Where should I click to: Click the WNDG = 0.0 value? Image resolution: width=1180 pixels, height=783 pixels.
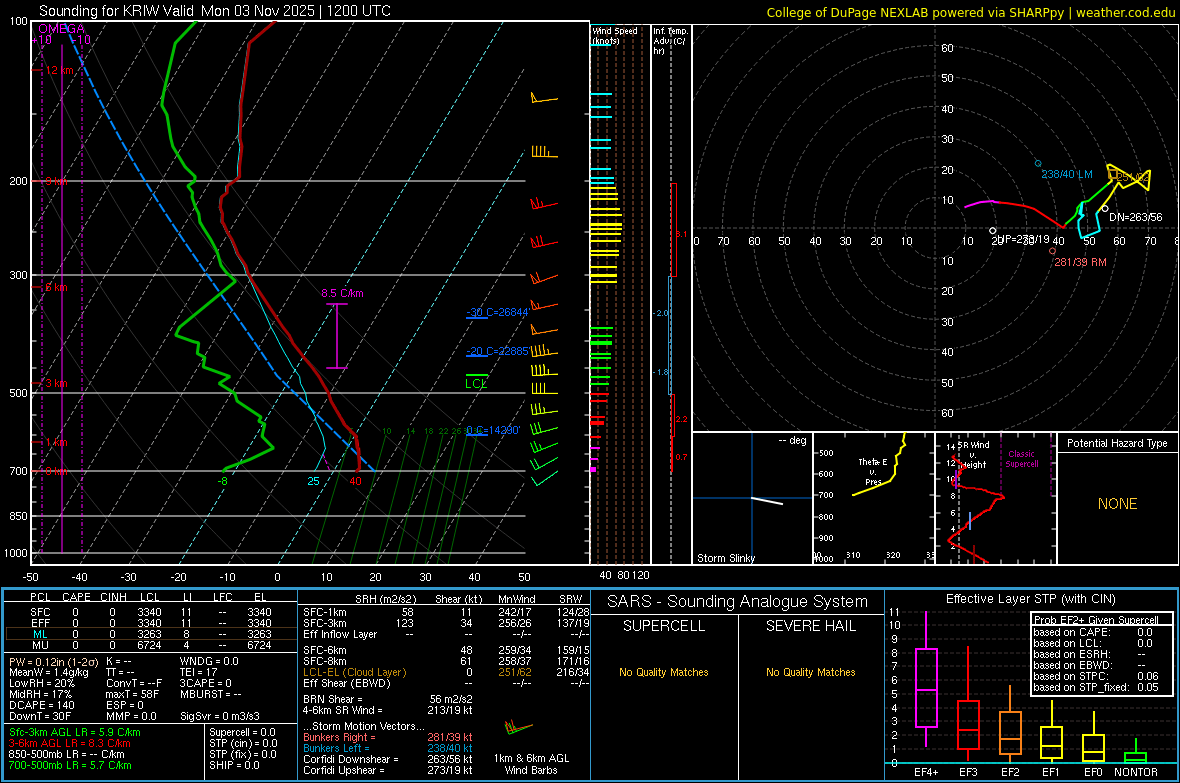tap(209, 662)
